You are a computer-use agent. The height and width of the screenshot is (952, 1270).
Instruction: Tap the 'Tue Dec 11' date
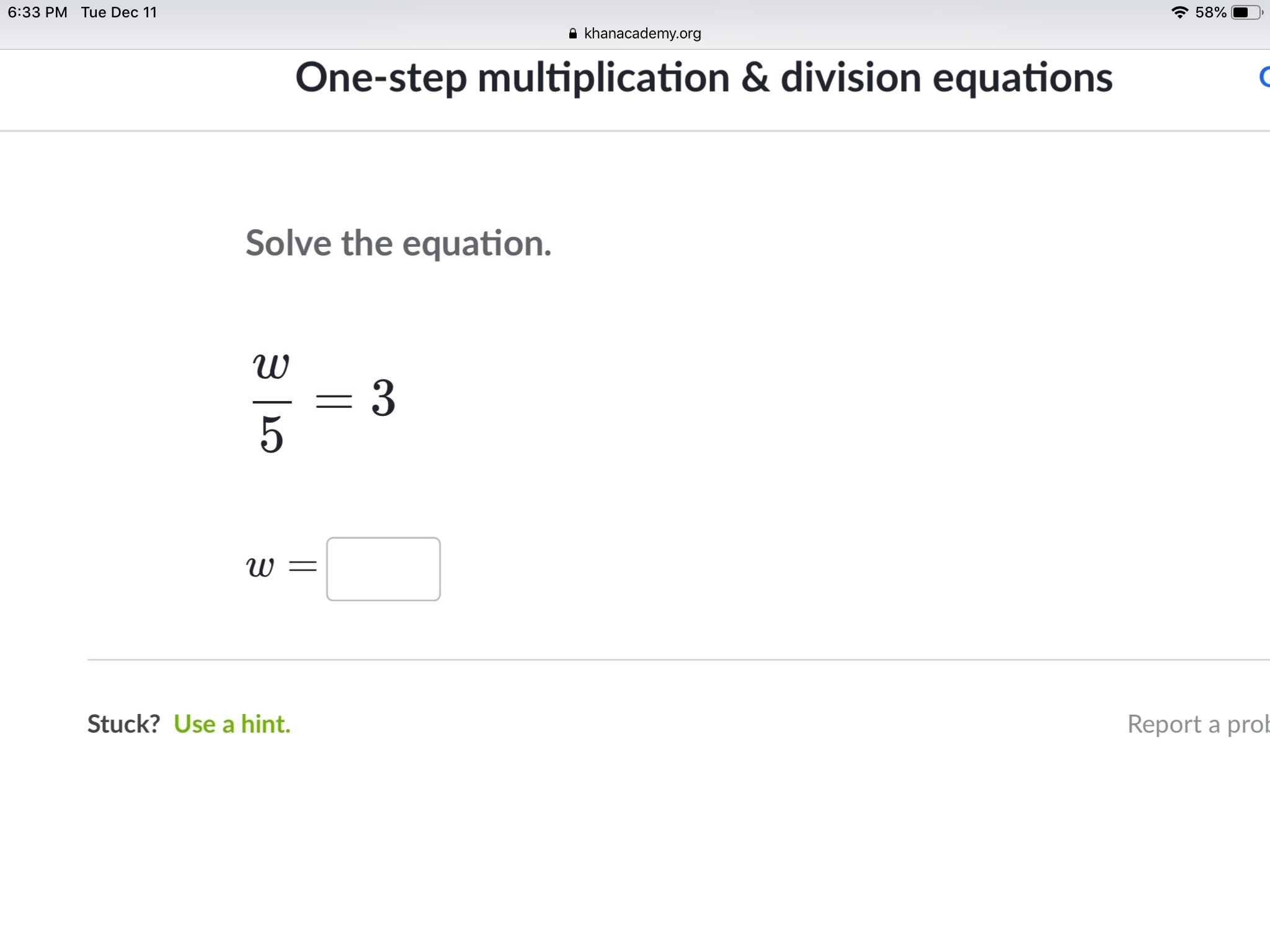click(119, 12)
